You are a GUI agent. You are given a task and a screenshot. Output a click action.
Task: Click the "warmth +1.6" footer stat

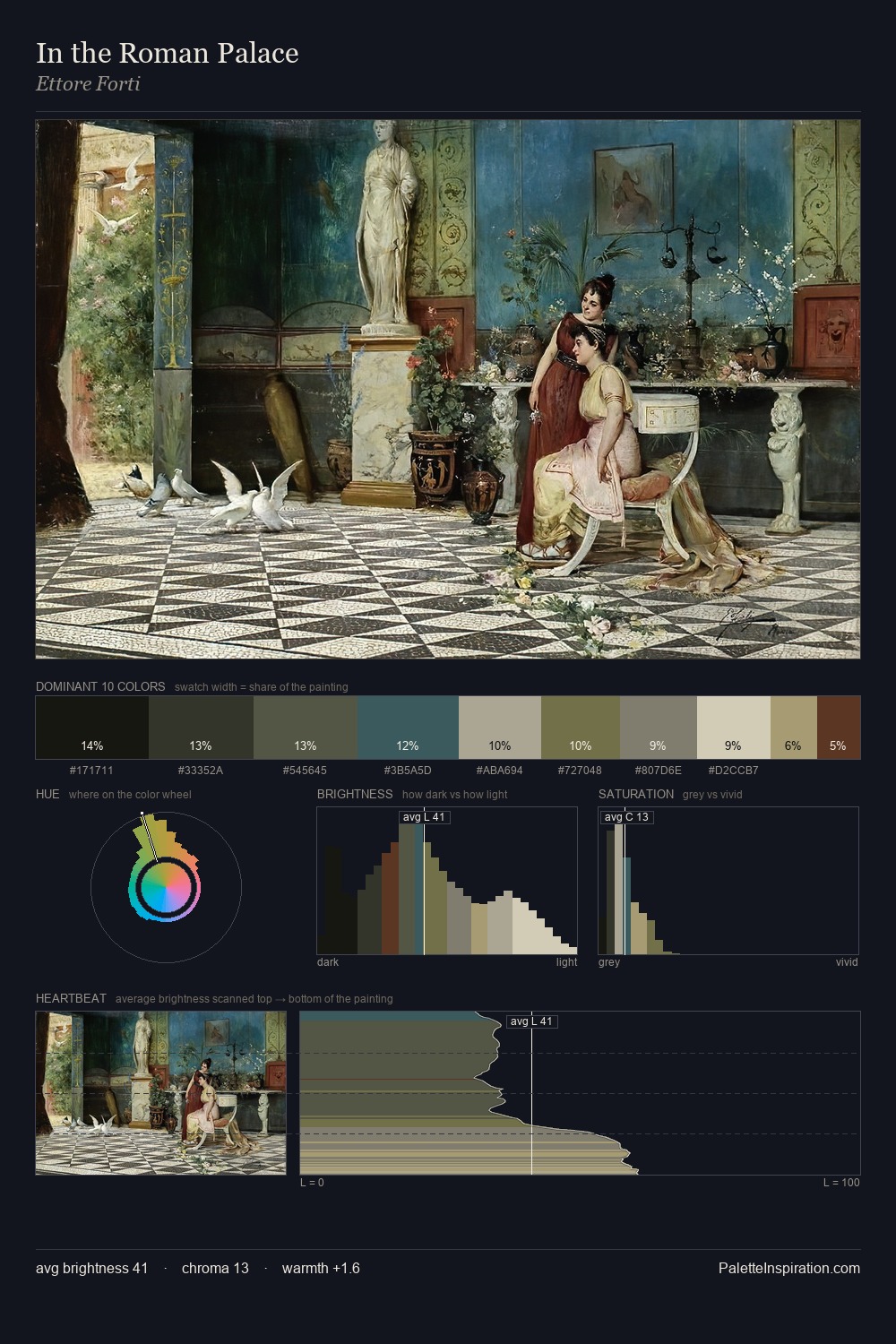click(321, 1268)
